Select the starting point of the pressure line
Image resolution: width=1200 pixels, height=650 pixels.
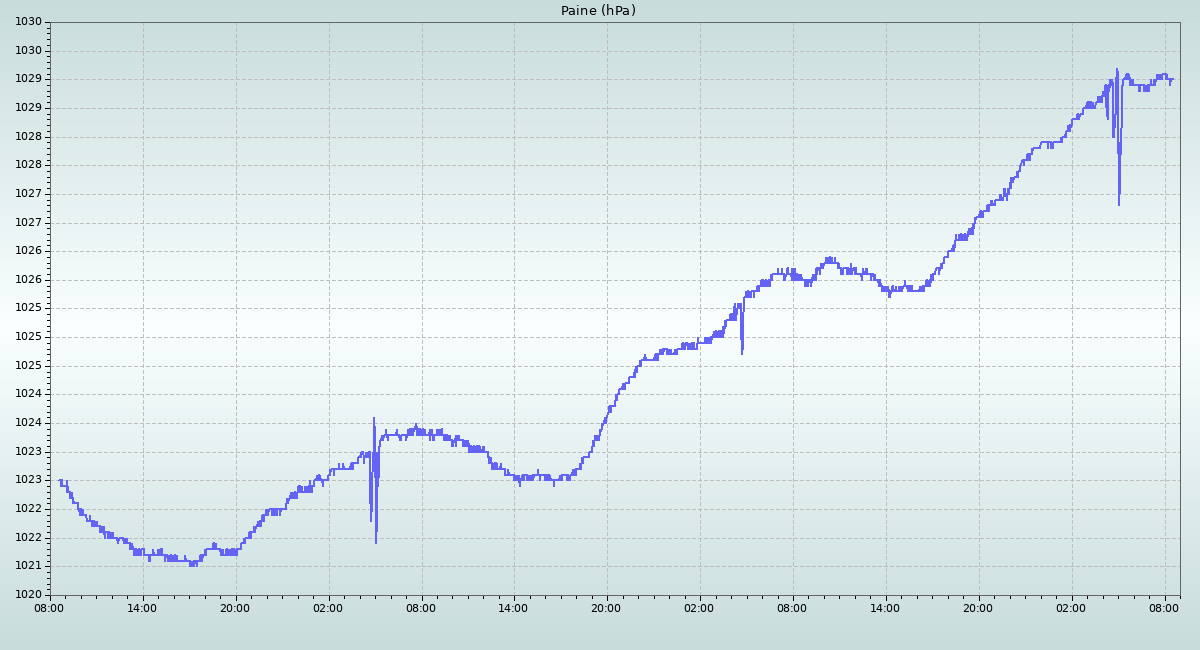[x=59, y=481]
